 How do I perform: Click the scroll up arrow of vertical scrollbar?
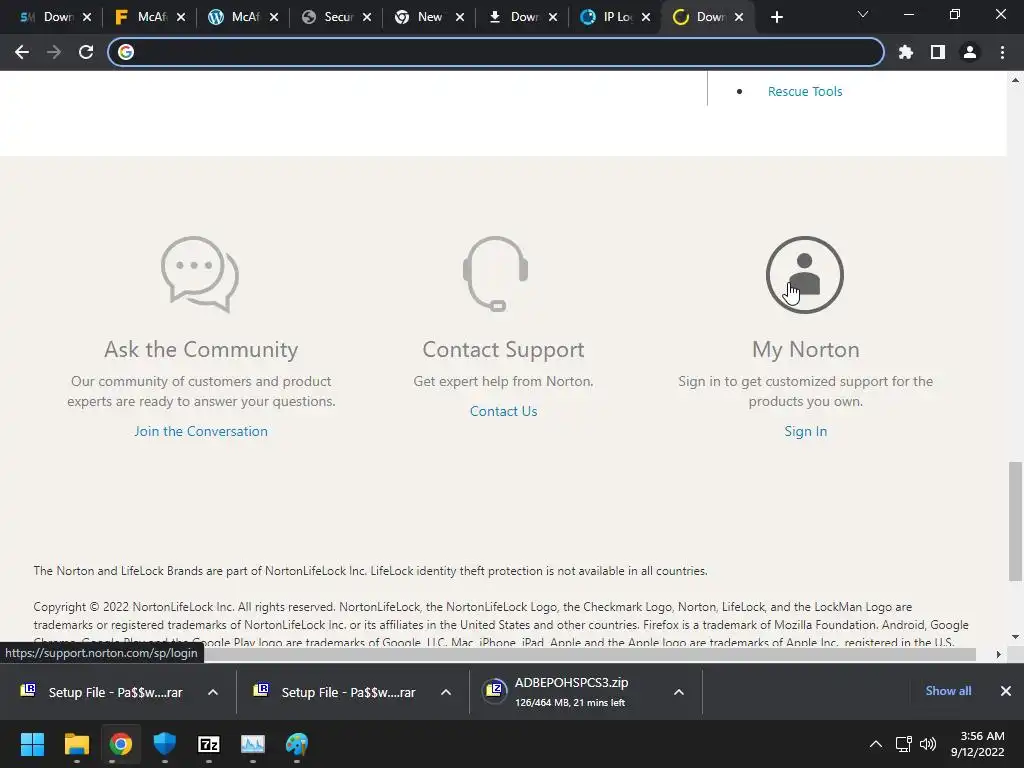pos(1015,80)
